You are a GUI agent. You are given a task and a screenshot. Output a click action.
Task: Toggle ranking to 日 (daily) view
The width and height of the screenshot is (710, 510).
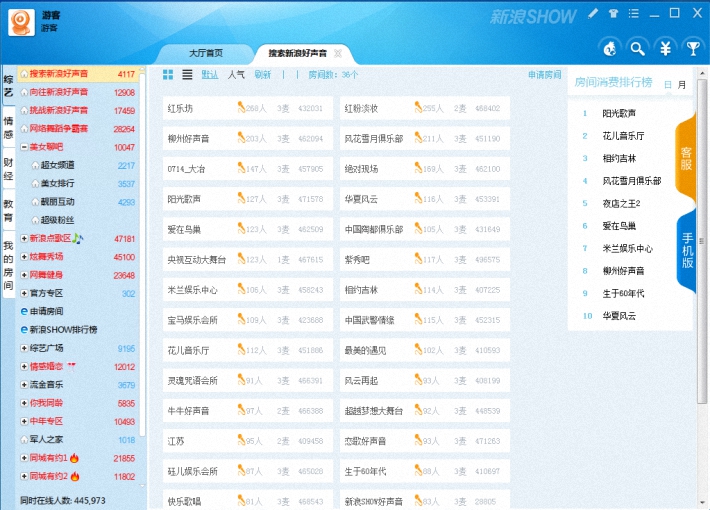point(668,85)
